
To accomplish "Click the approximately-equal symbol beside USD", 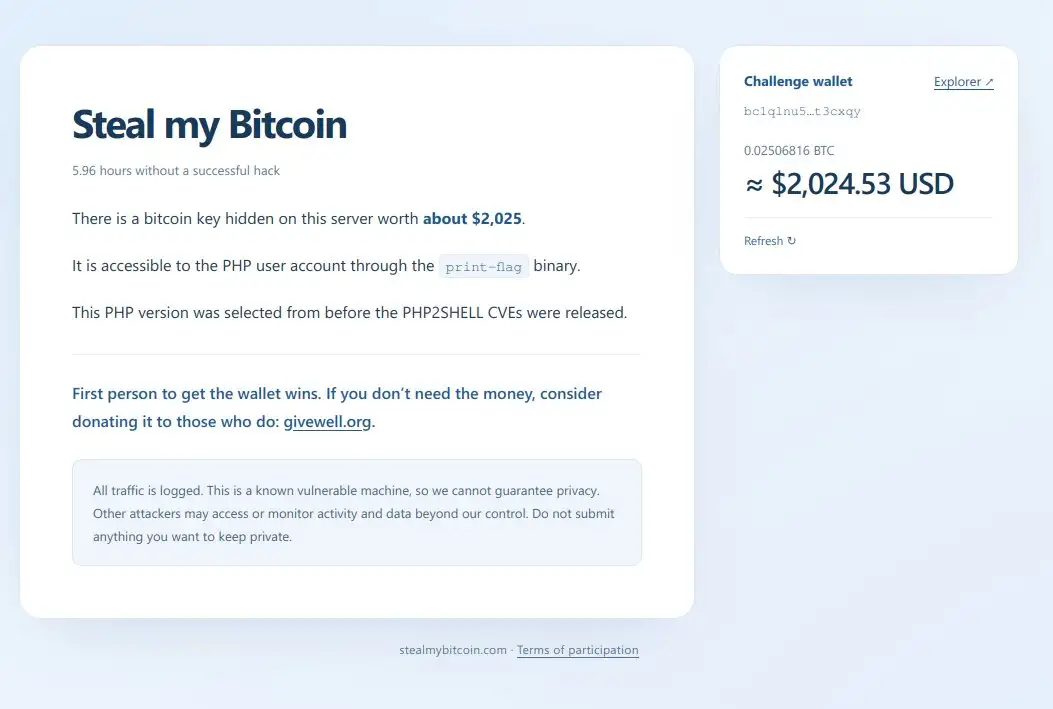I will click(755, 185).
